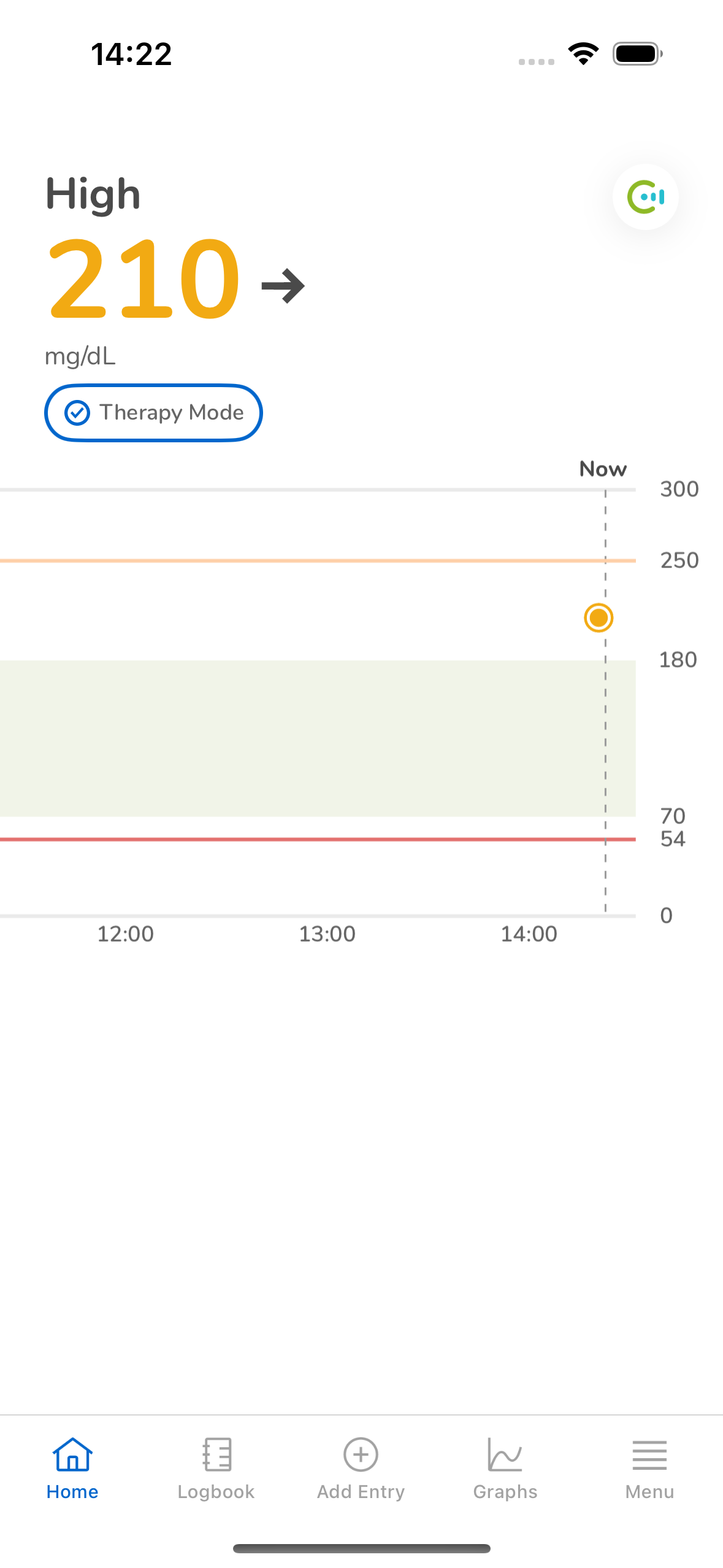Image resolution: width=723 pixels, height=1568 pixels.
Task: Select the Graphs tab label
Action: click(x=505, y=1492)
